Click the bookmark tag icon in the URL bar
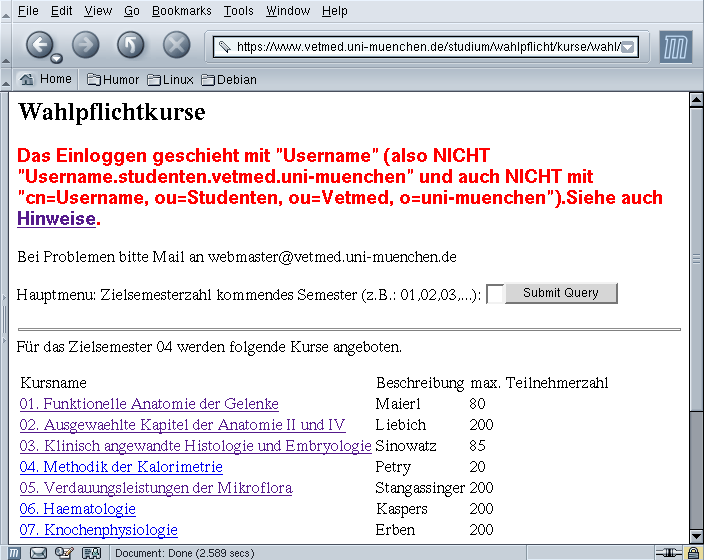Image resolution: width=704 pixels, height=560 pixels. (224, 46)
